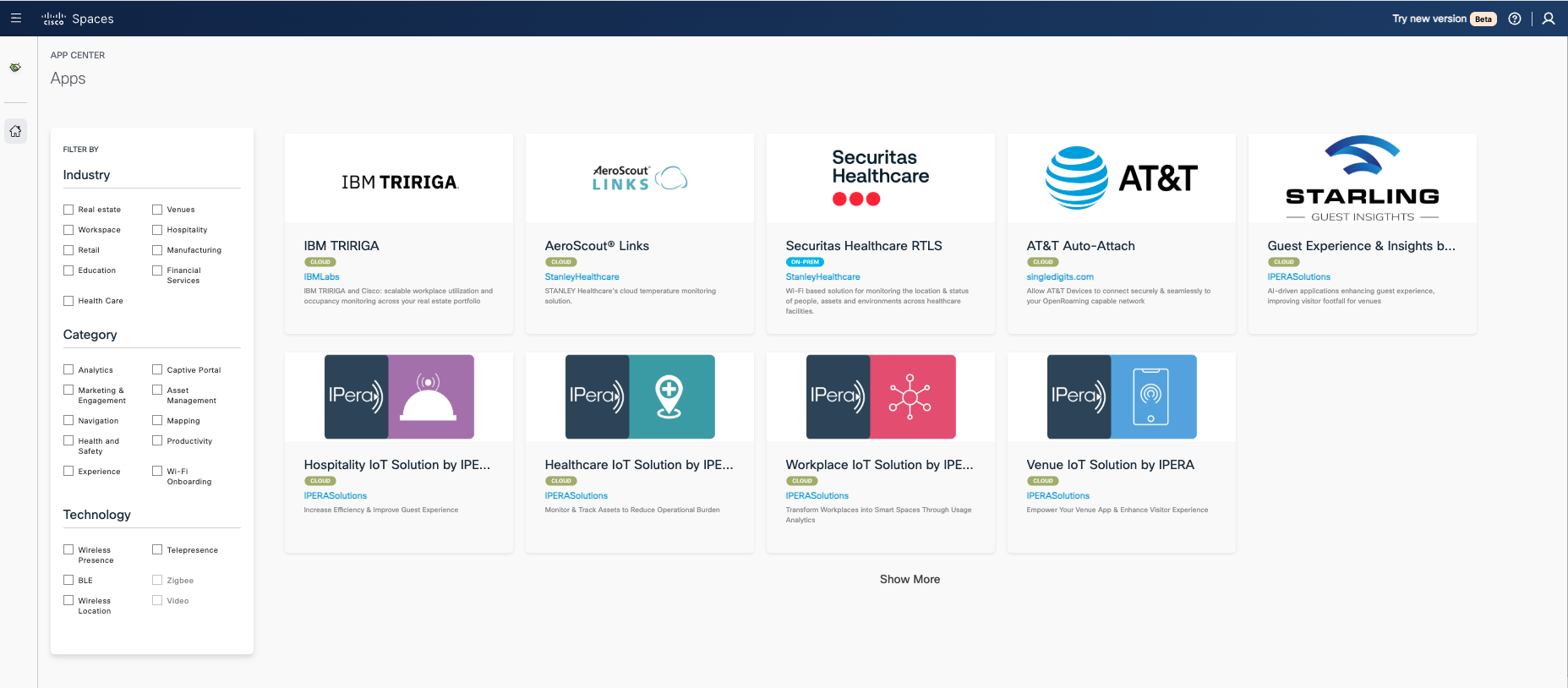Click the help question mark icon
This screenshot has width=1568, height=688.
click(x=1515, y=19)
